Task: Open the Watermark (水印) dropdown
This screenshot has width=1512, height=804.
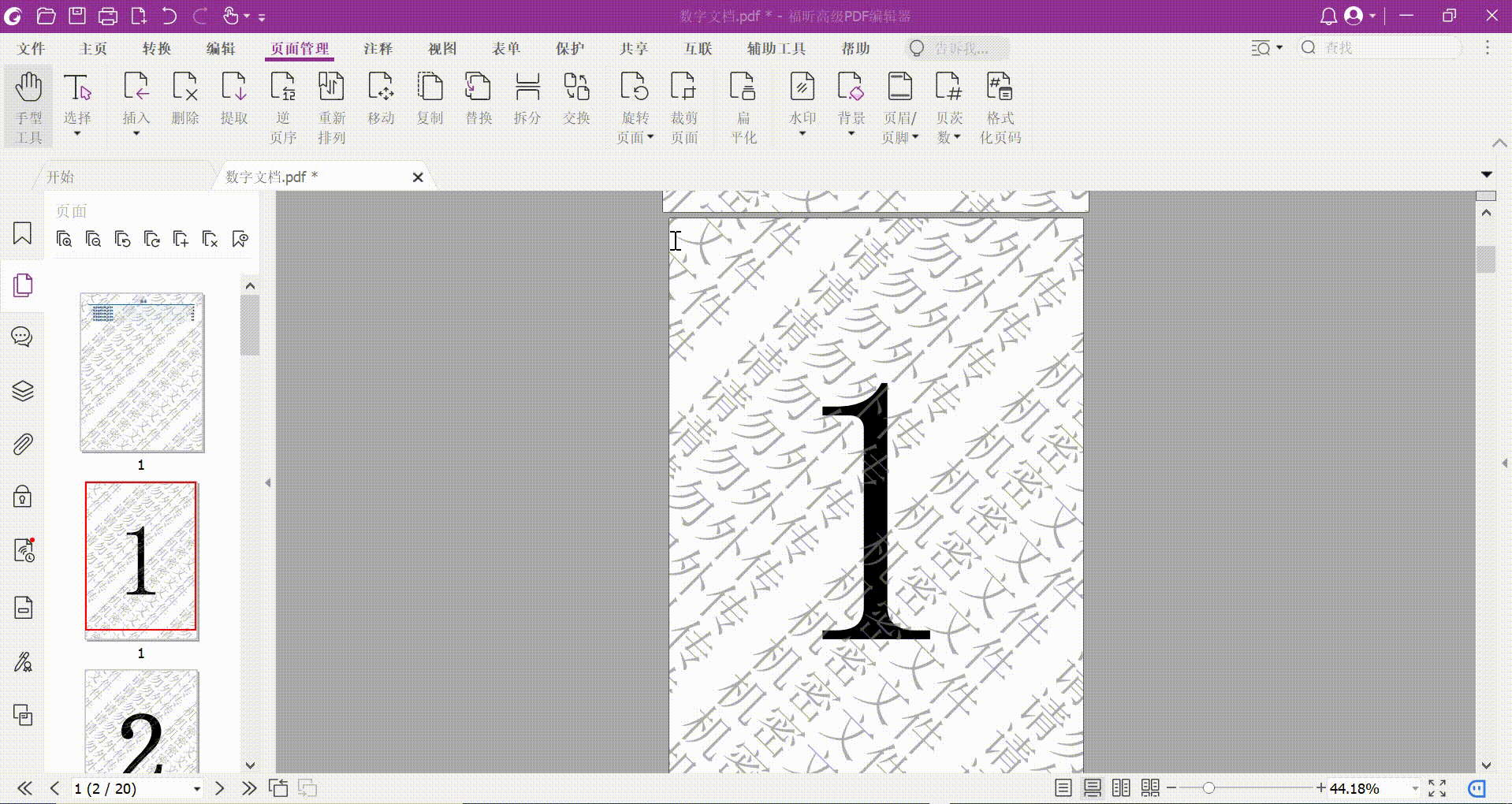Action: point(803,134)
